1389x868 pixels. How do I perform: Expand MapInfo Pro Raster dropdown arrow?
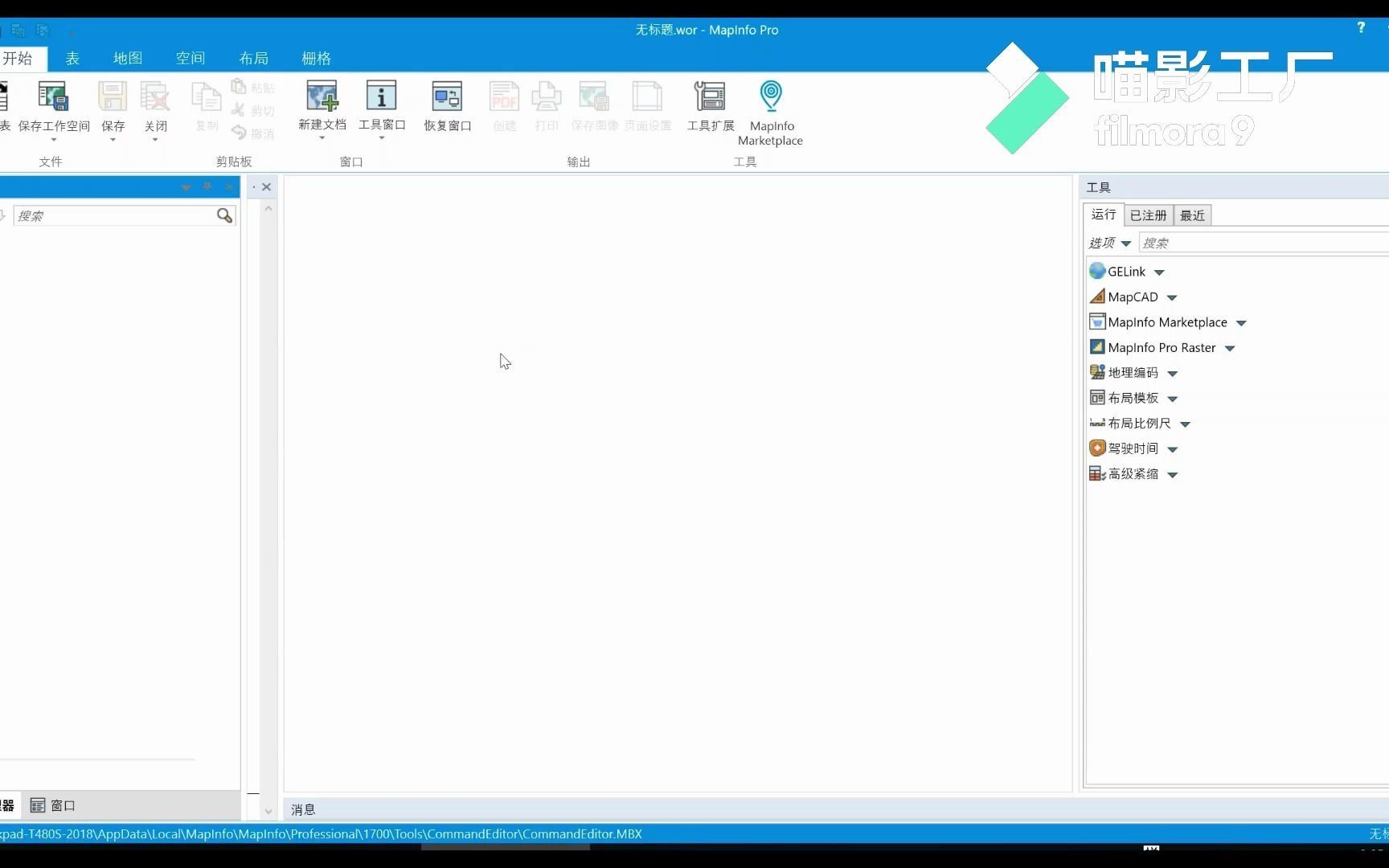[x=1230, y=349]
